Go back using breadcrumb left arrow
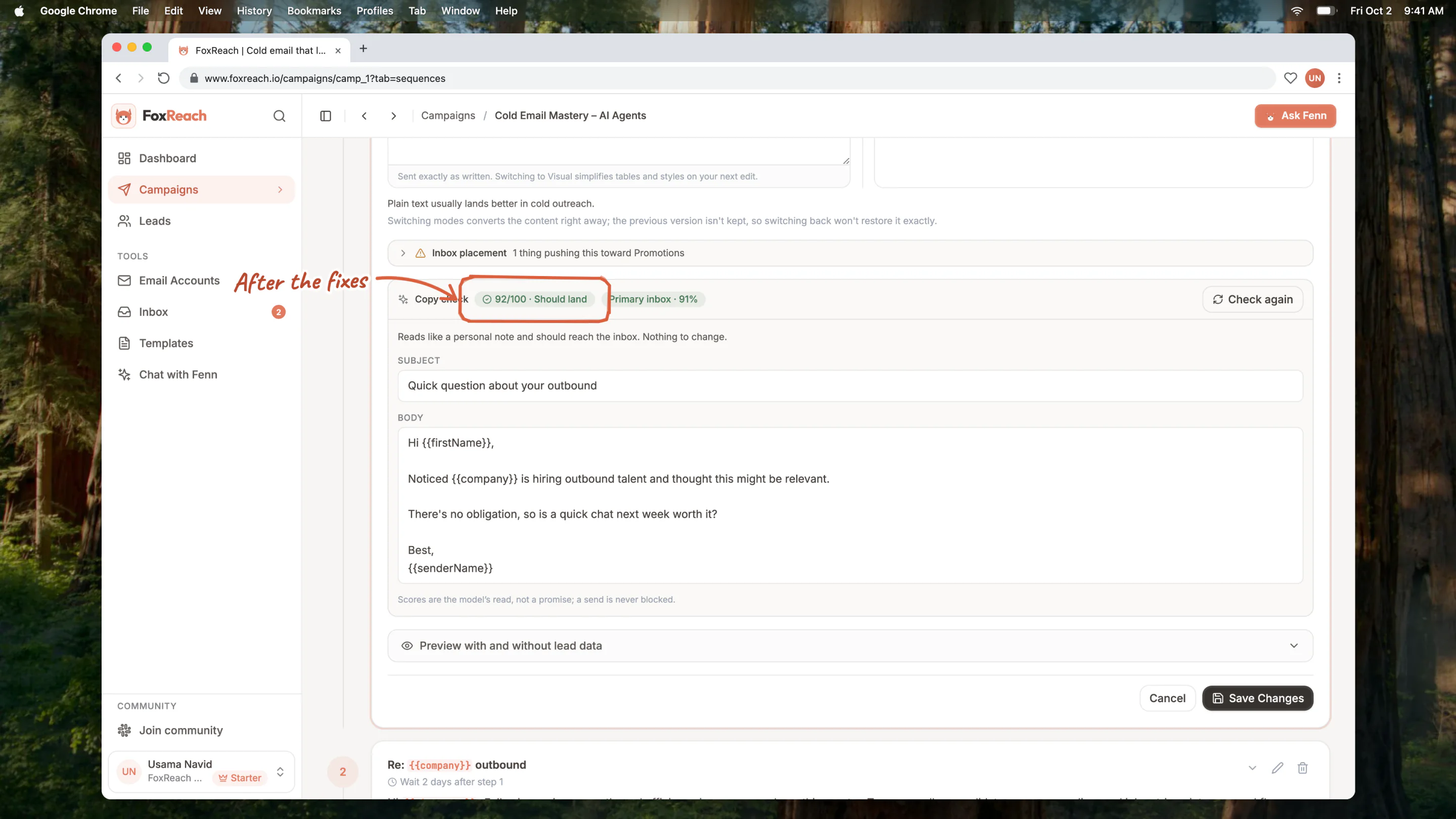Screen dimensions: 1456x819 point(365,116)
